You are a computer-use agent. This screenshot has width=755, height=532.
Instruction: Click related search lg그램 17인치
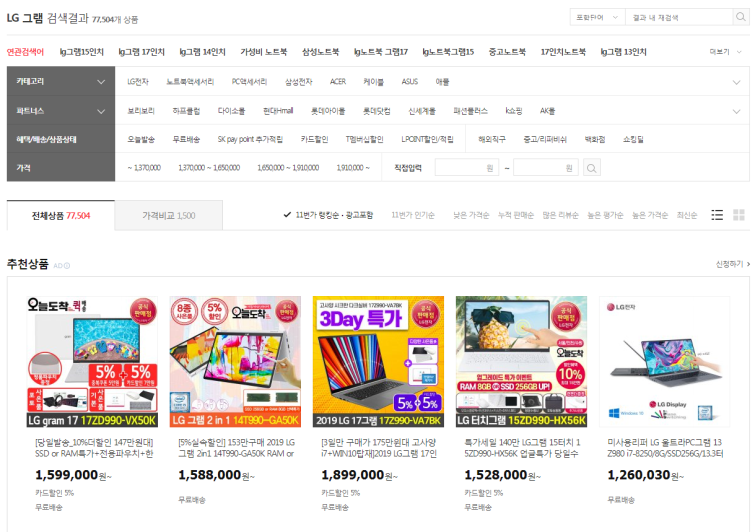click(142, 52)
